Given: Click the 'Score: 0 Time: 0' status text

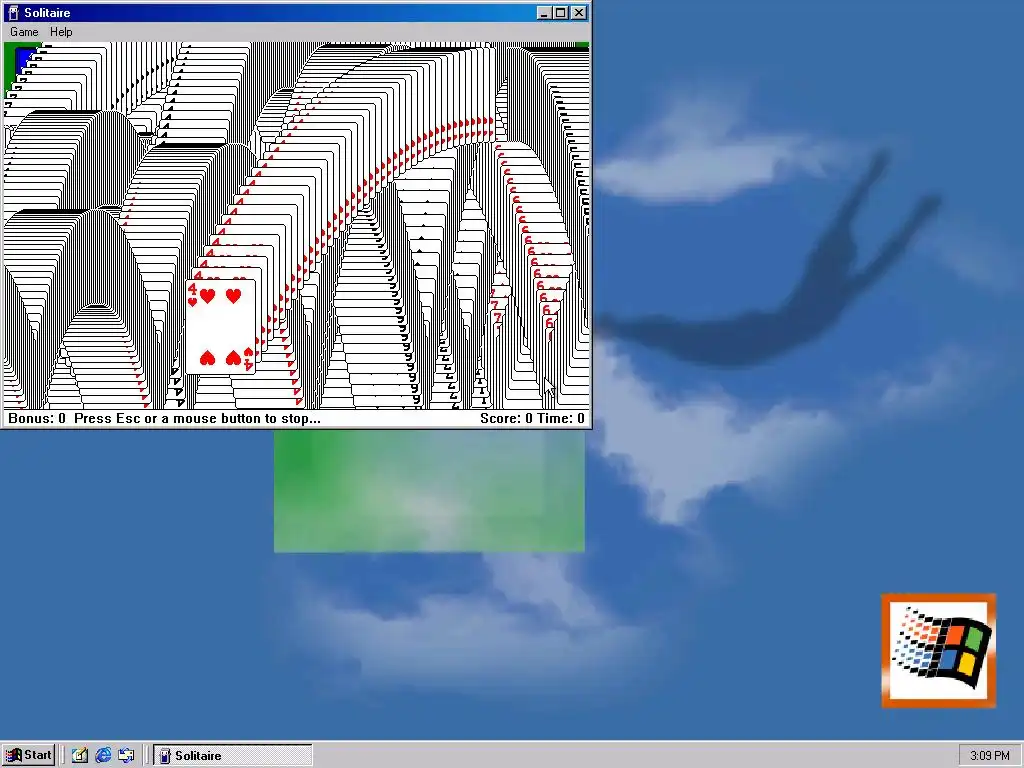Looking at the screenshot, I should point(532,419).
